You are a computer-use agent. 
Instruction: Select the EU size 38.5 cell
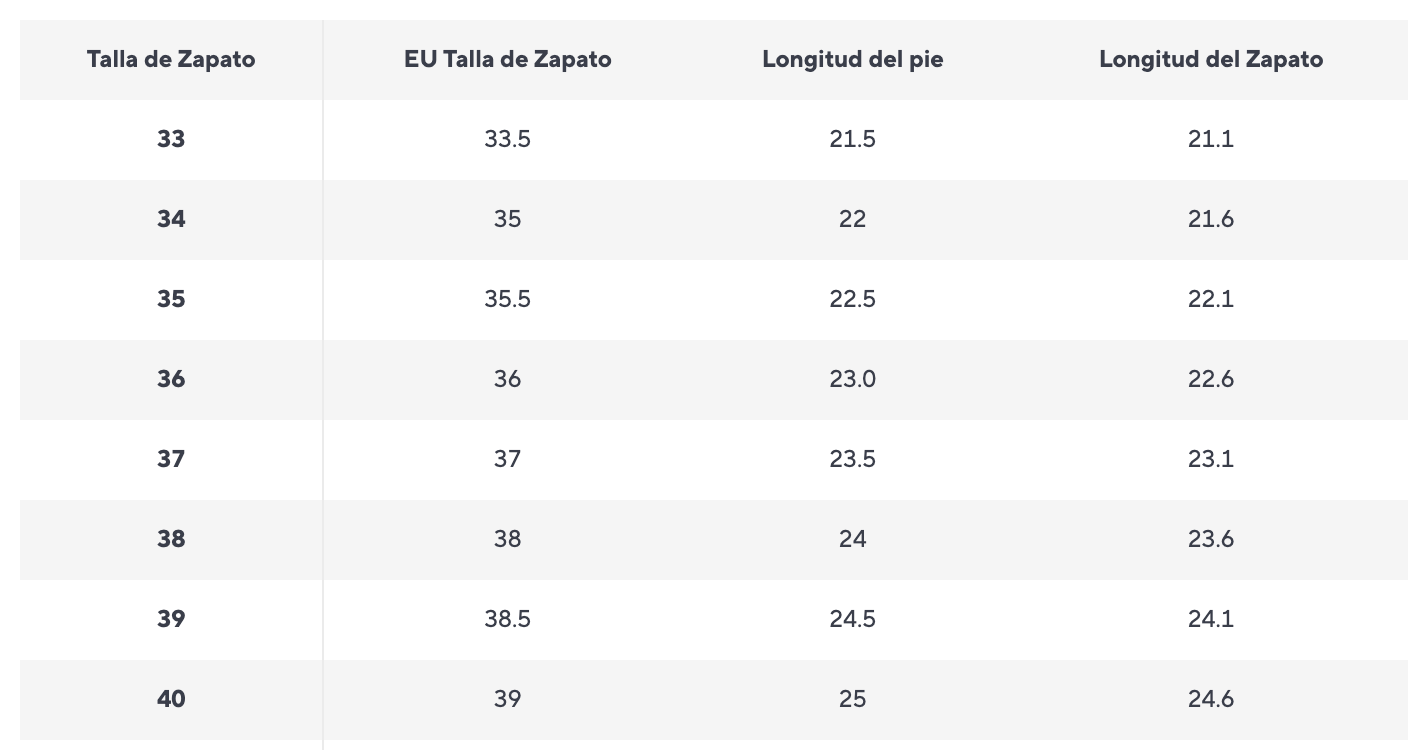(507, 619)
